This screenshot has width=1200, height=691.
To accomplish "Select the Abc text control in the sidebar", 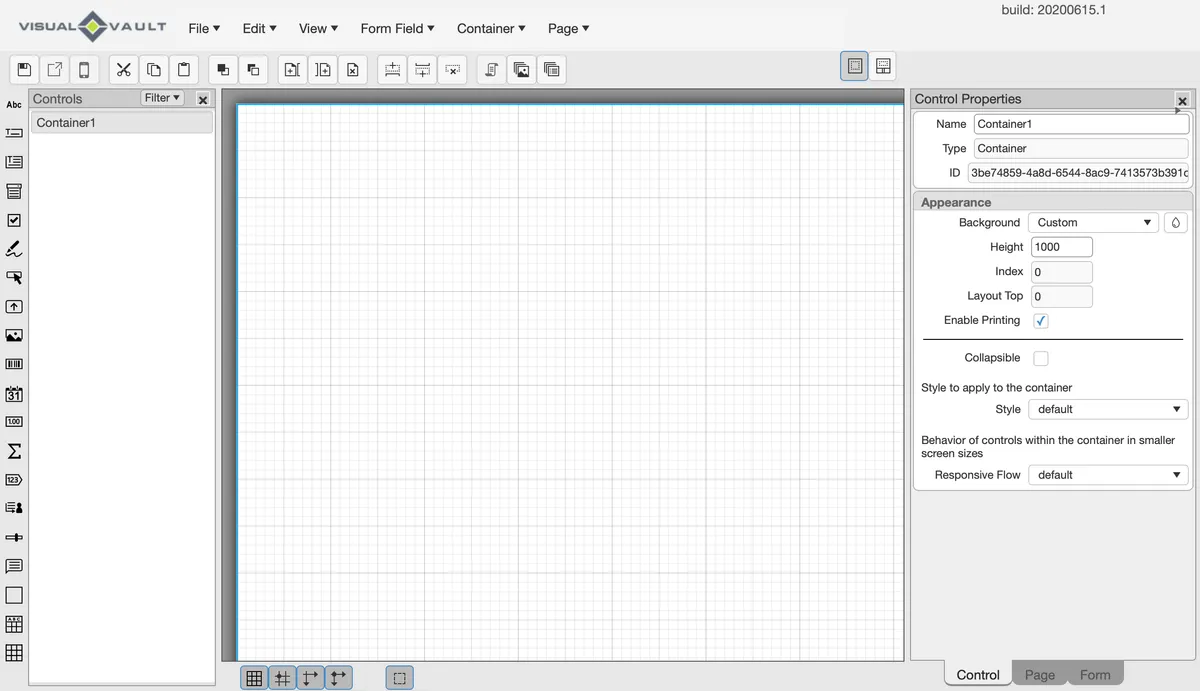I will pyautogui.click(x=13, y=104).
